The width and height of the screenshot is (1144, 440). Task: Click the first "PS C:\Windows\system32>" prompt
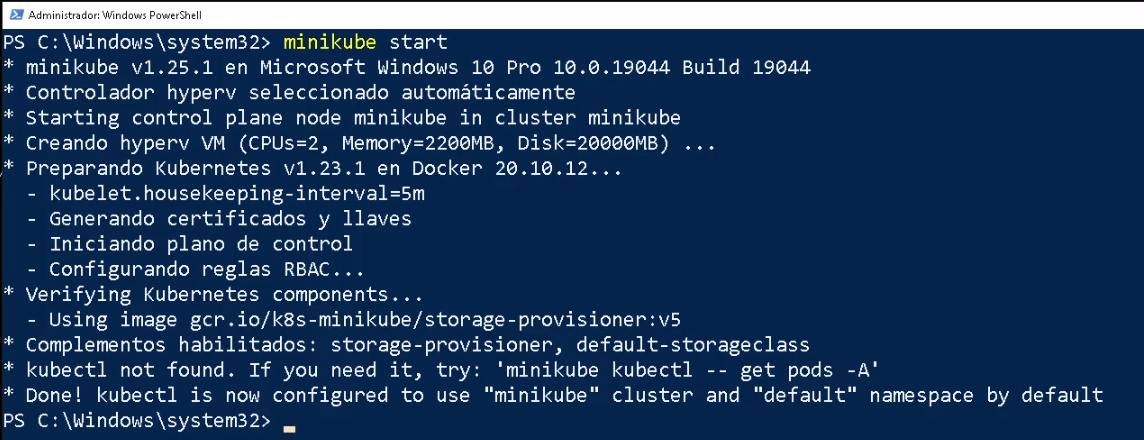136,42
